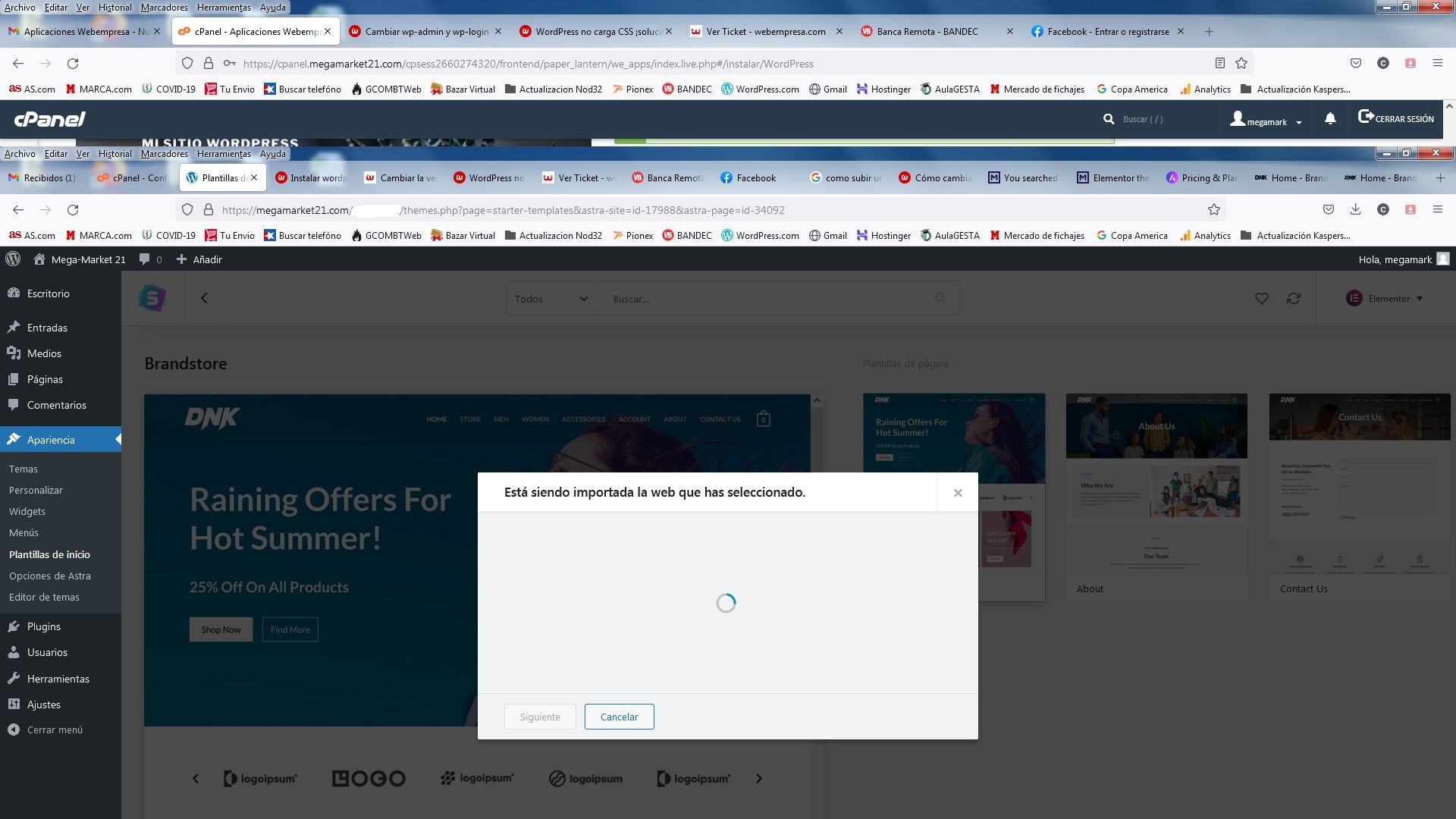Click Cancelar in the import dialog

pyautogui.click(x=619, y=717)
